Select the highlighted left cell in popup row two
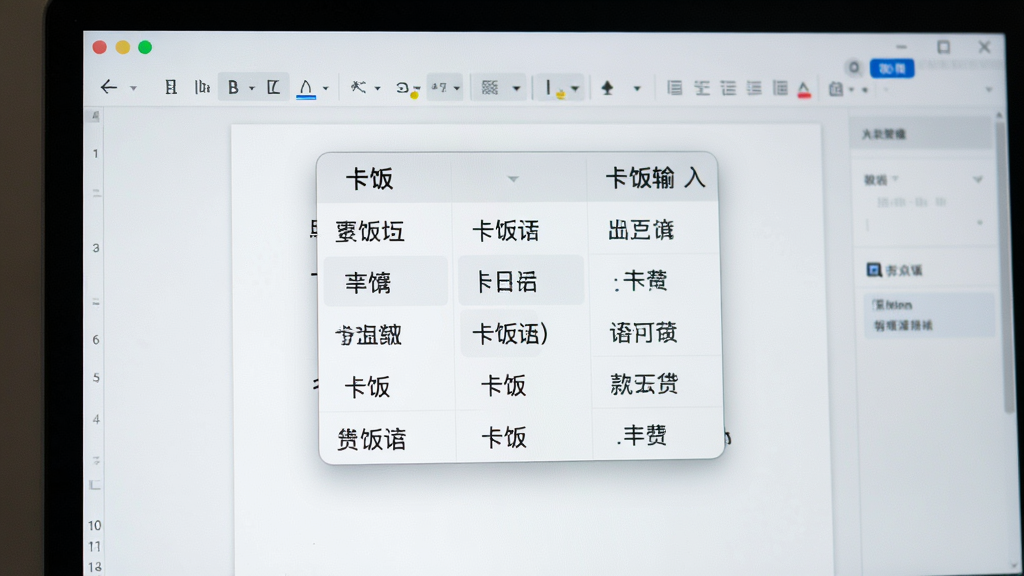 pyautogui.click(x=385, y=281)
